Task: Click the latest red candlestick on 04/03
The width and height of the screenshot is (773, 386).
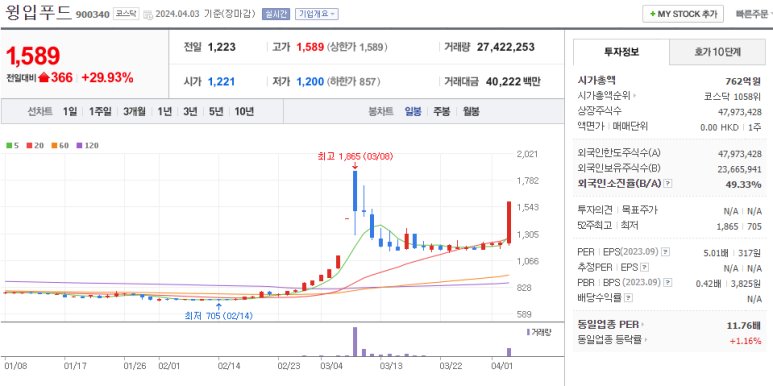Action: click(509, 222)
